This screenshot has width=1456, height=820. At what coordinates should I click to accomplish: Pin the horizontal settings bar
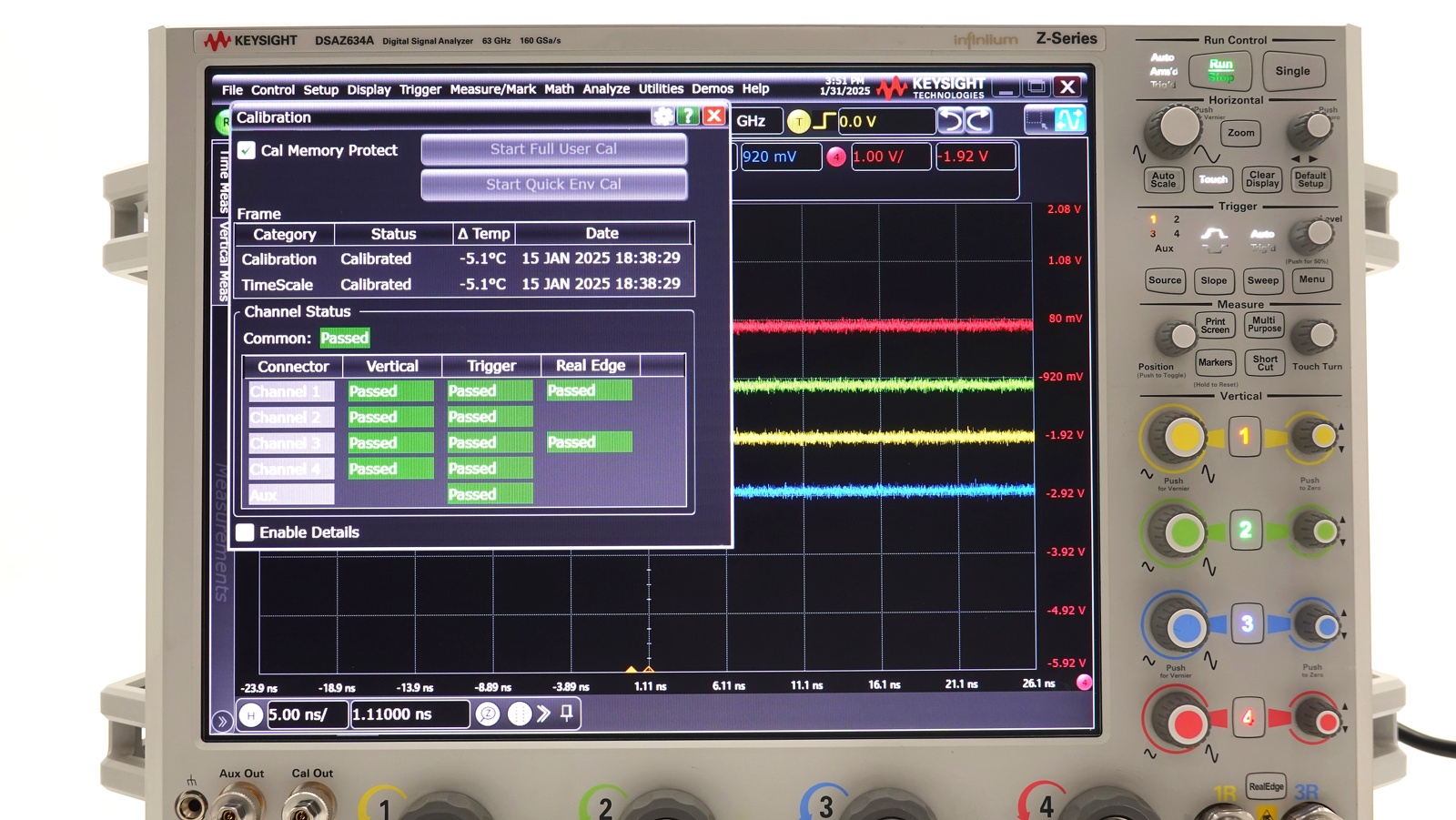point(567,714)
